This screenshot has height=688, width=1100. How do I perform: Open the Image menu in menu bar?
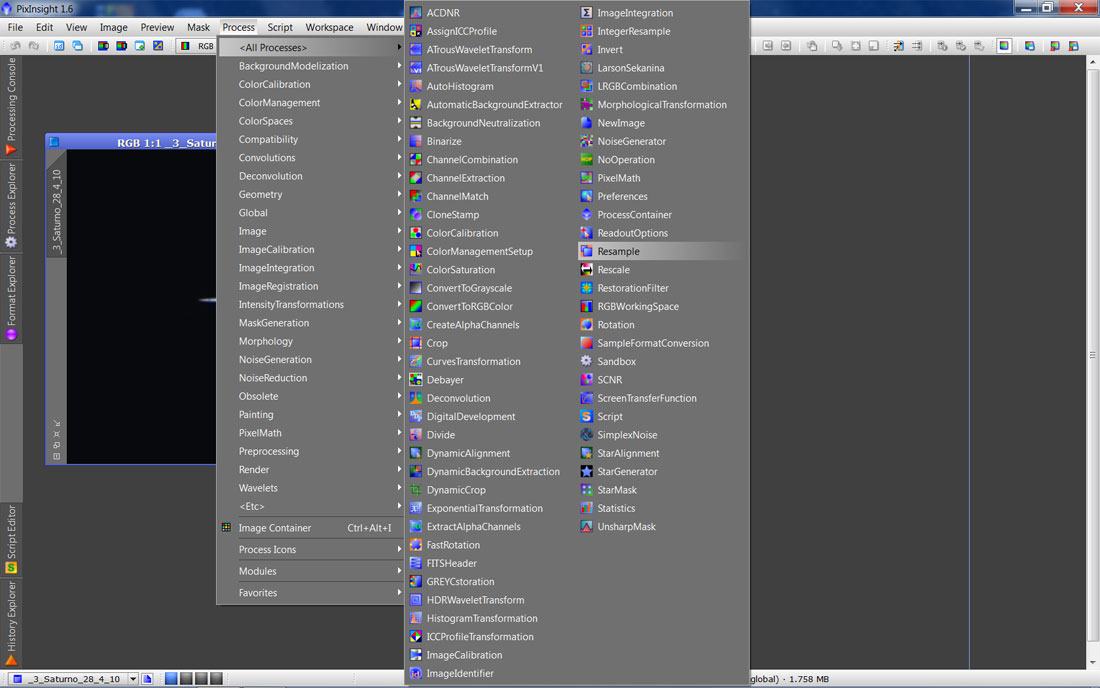click(113, 27)
